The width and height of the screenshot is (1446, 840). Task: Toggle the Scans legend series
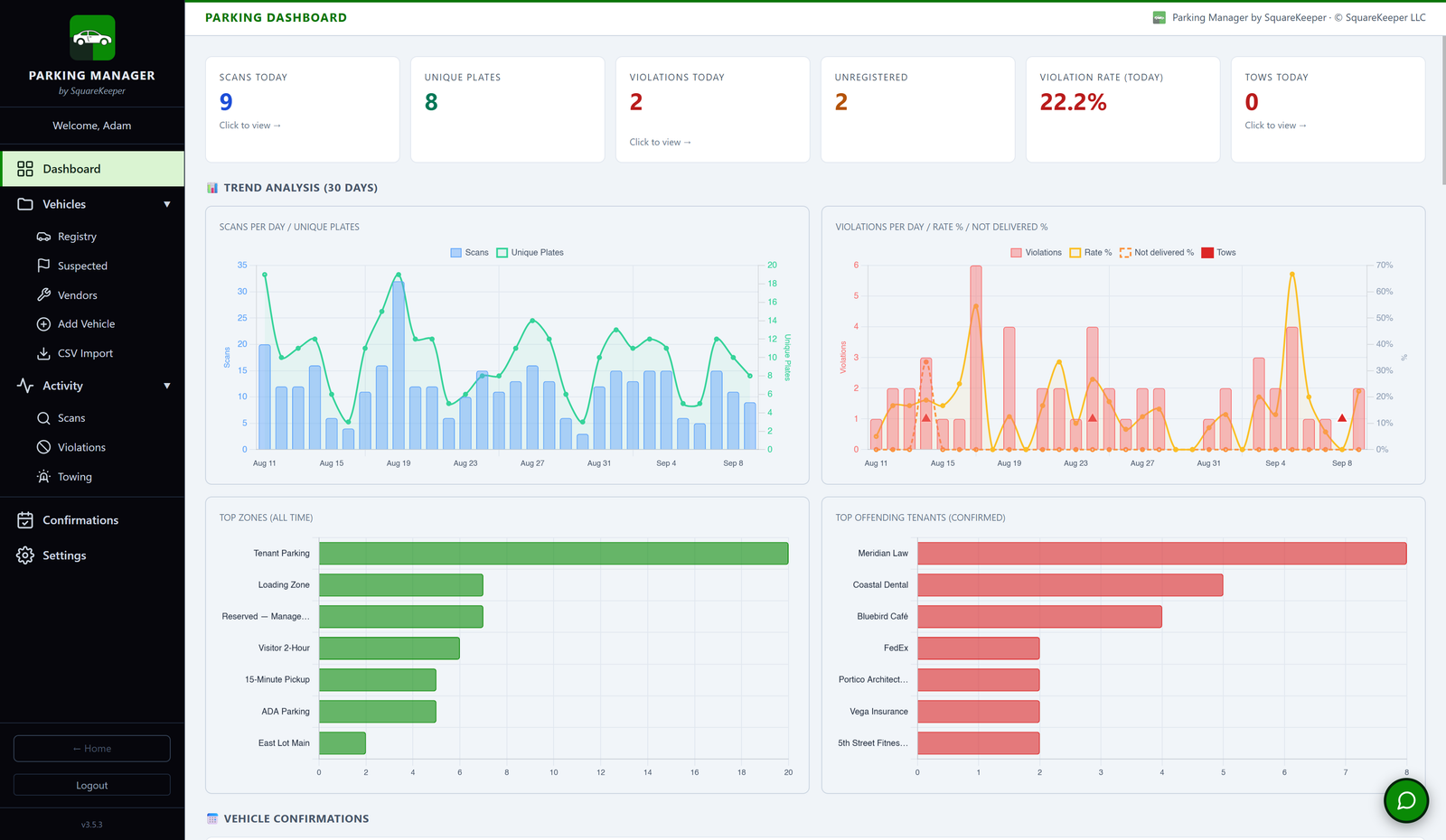coord(469,253)
